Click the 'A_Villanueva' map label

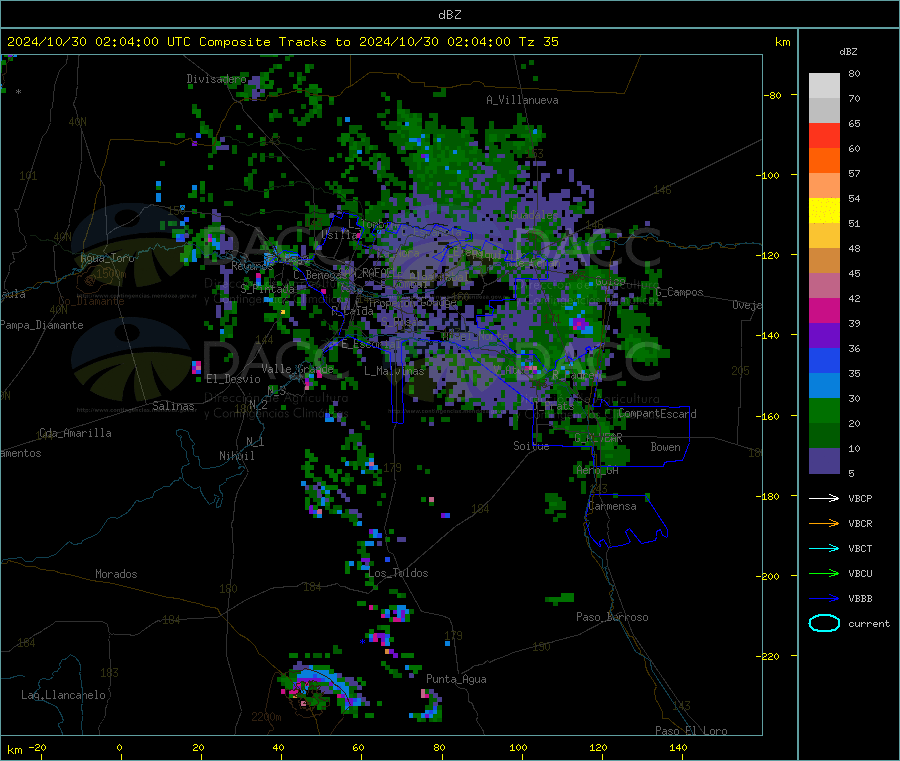coord(522,100)
